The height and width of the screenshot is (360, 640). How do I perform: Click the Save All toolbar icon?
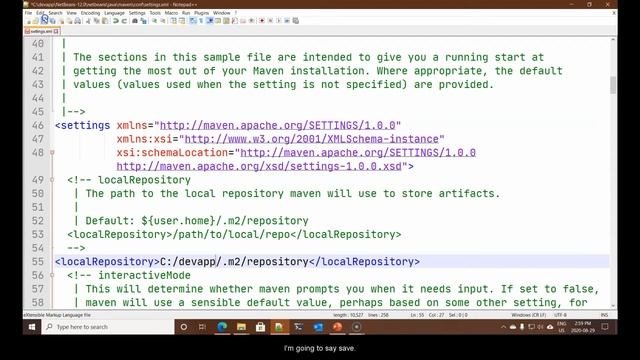(52, 20)
